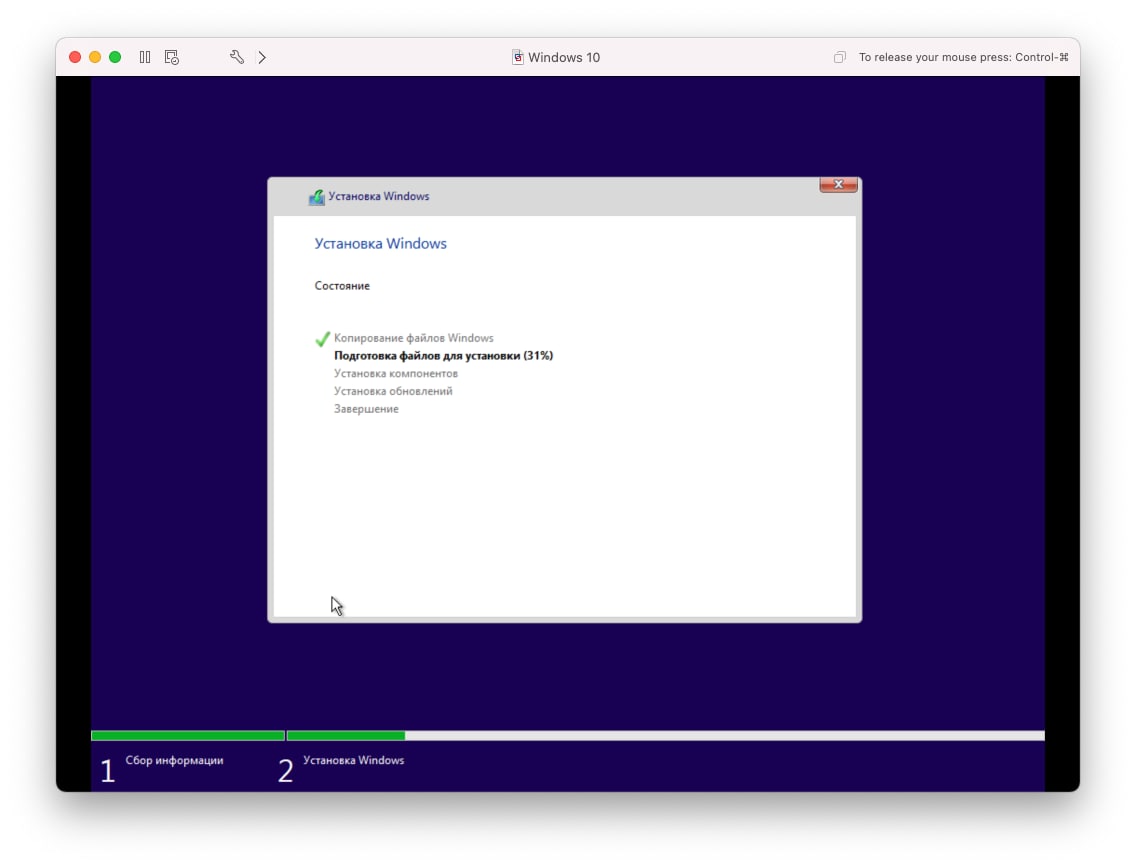The image size is (1136, 866).
Task: Minimize with the yellow macOS button
Action: pyautogui.click(x=95, y=57)
